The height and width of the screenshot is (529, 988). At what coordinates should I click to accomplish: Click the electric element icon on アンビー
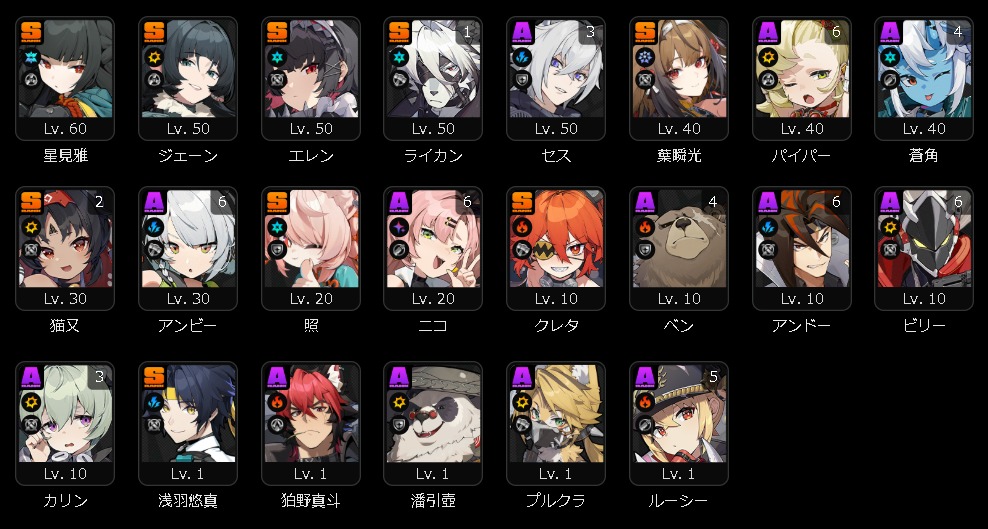click(154, 227)
